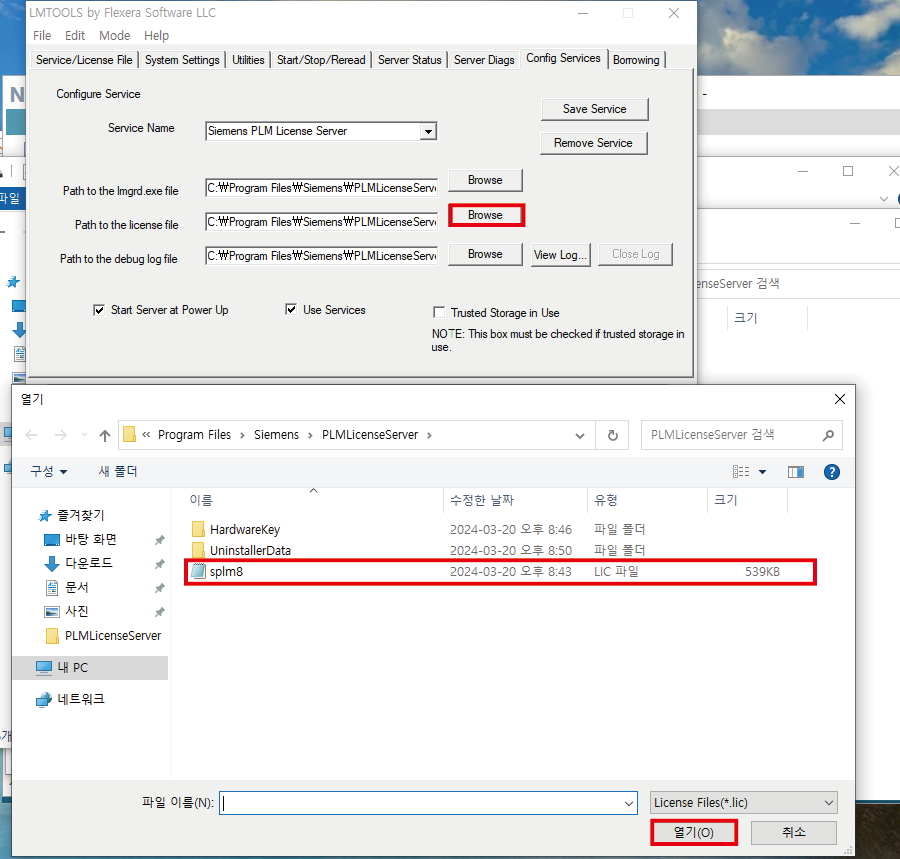Click Save Service button
This screenshot has width=900, height=859.
pyautogui.click(x=595, y=109)
